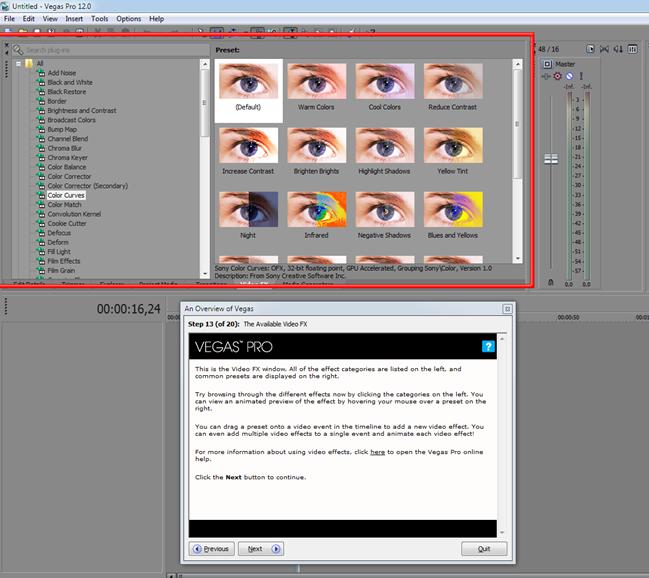Click the preset pane scrollbar thumb
Screen dimensions: 649x578
click(517, 124)
